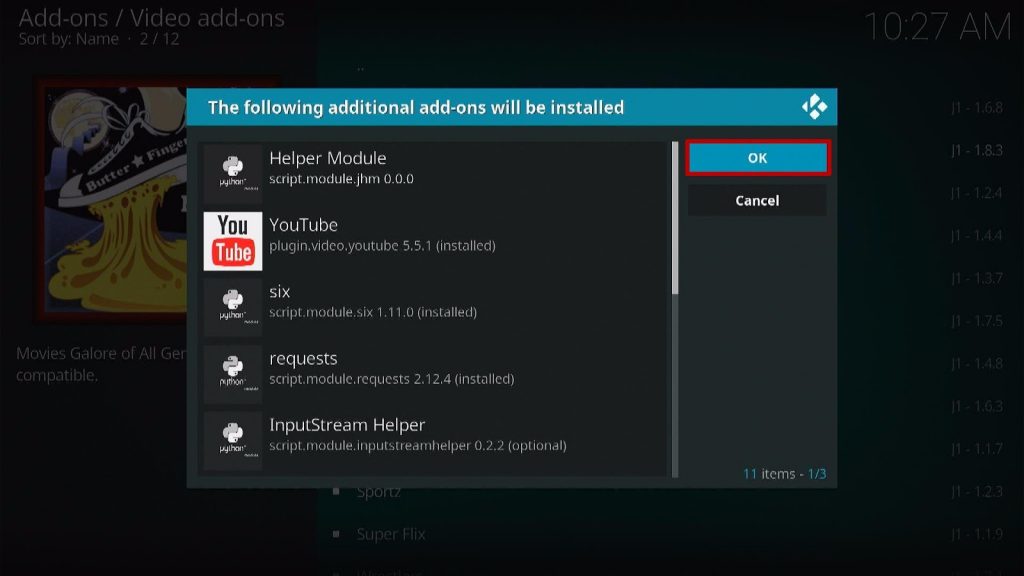Select the requests list entry
1024x576 pixels.
pyautogui.click(x=434, y=374)
